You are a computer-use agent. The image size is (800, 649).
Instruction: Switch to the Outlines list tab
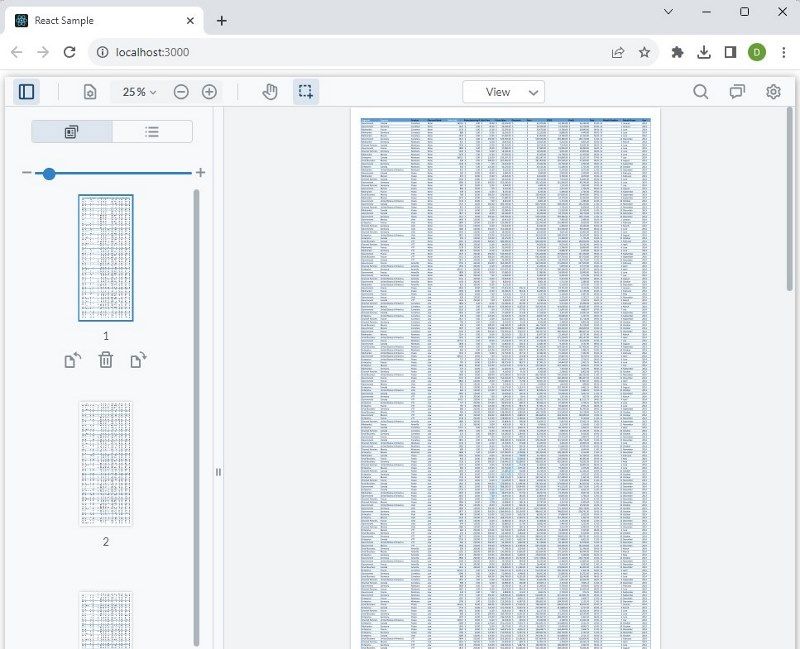coord(152,131)
